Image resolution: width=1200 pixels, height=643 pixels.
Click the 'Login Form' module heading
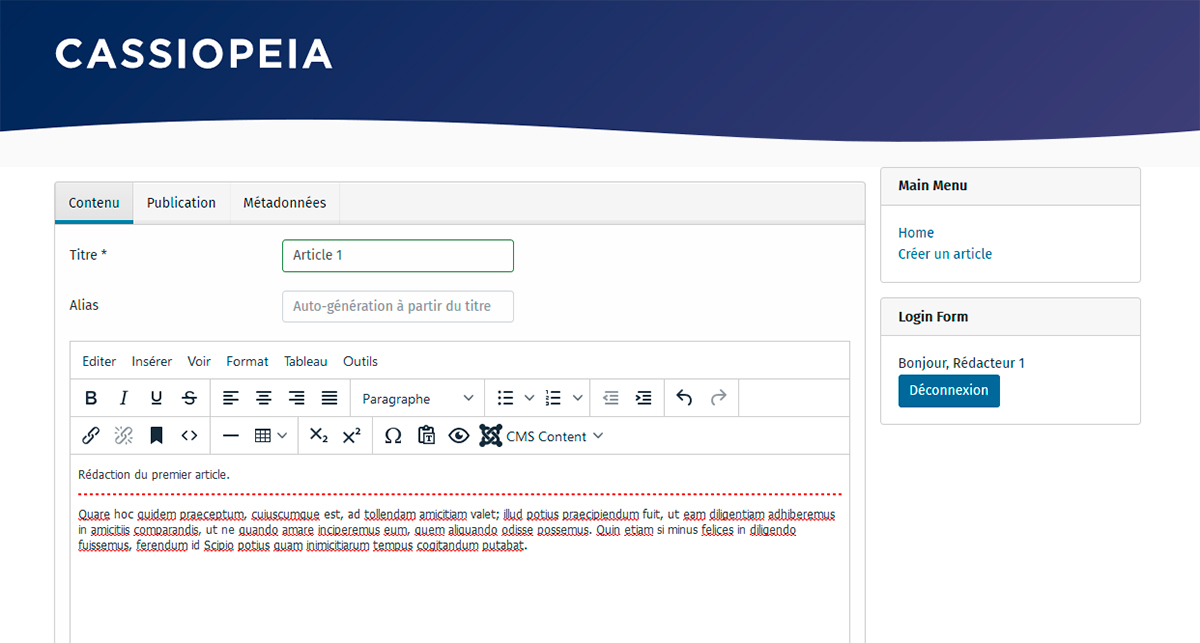point(933,316)
